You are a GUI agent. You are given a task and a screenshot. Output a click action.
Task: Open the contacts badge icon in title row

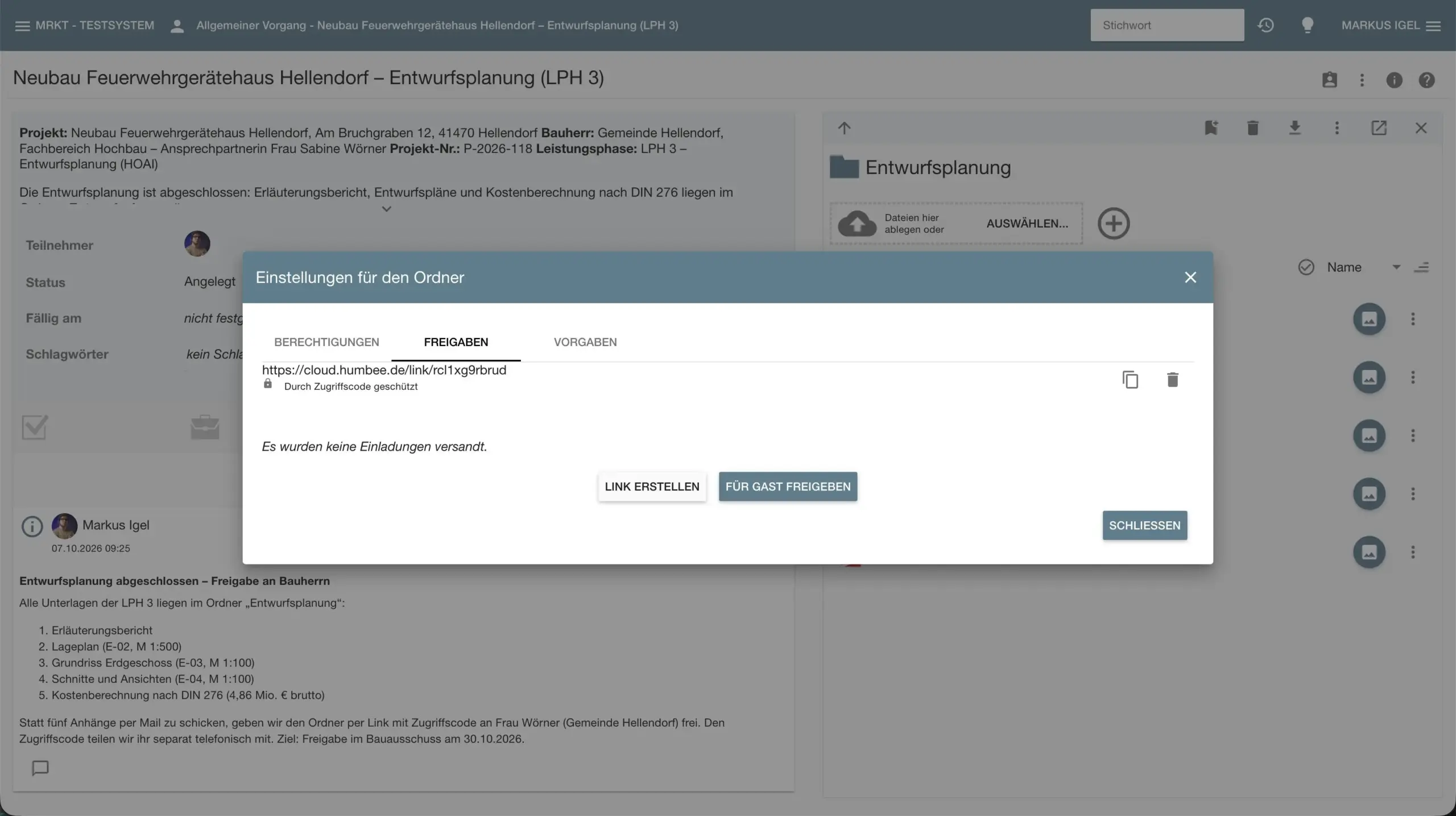[x=1329, y=80]
